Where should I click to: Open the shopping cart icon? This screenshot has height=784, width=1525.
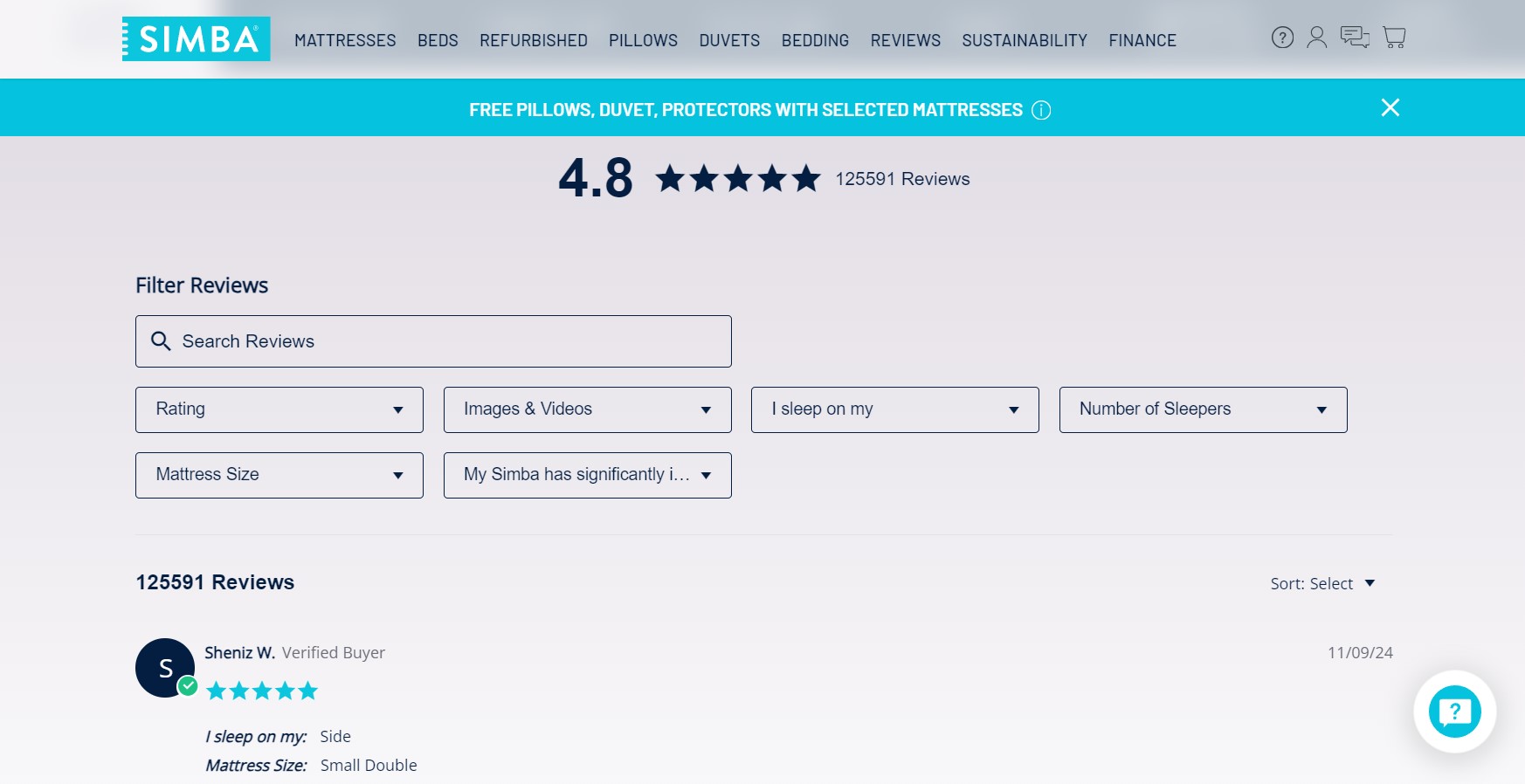(x=1394, y=38)
